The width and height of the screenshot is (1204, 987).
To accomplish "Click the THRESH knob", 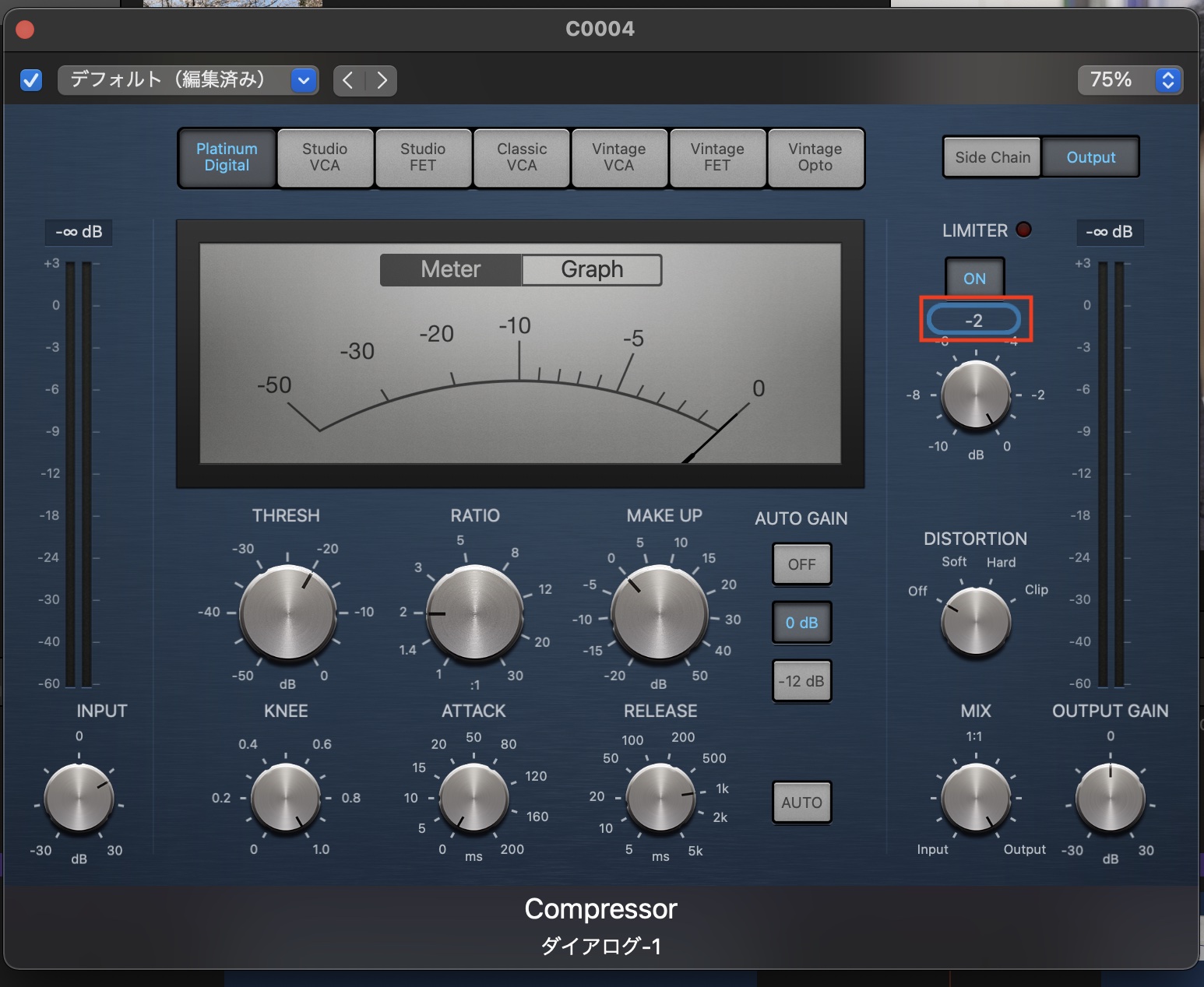I will point(287,614).
